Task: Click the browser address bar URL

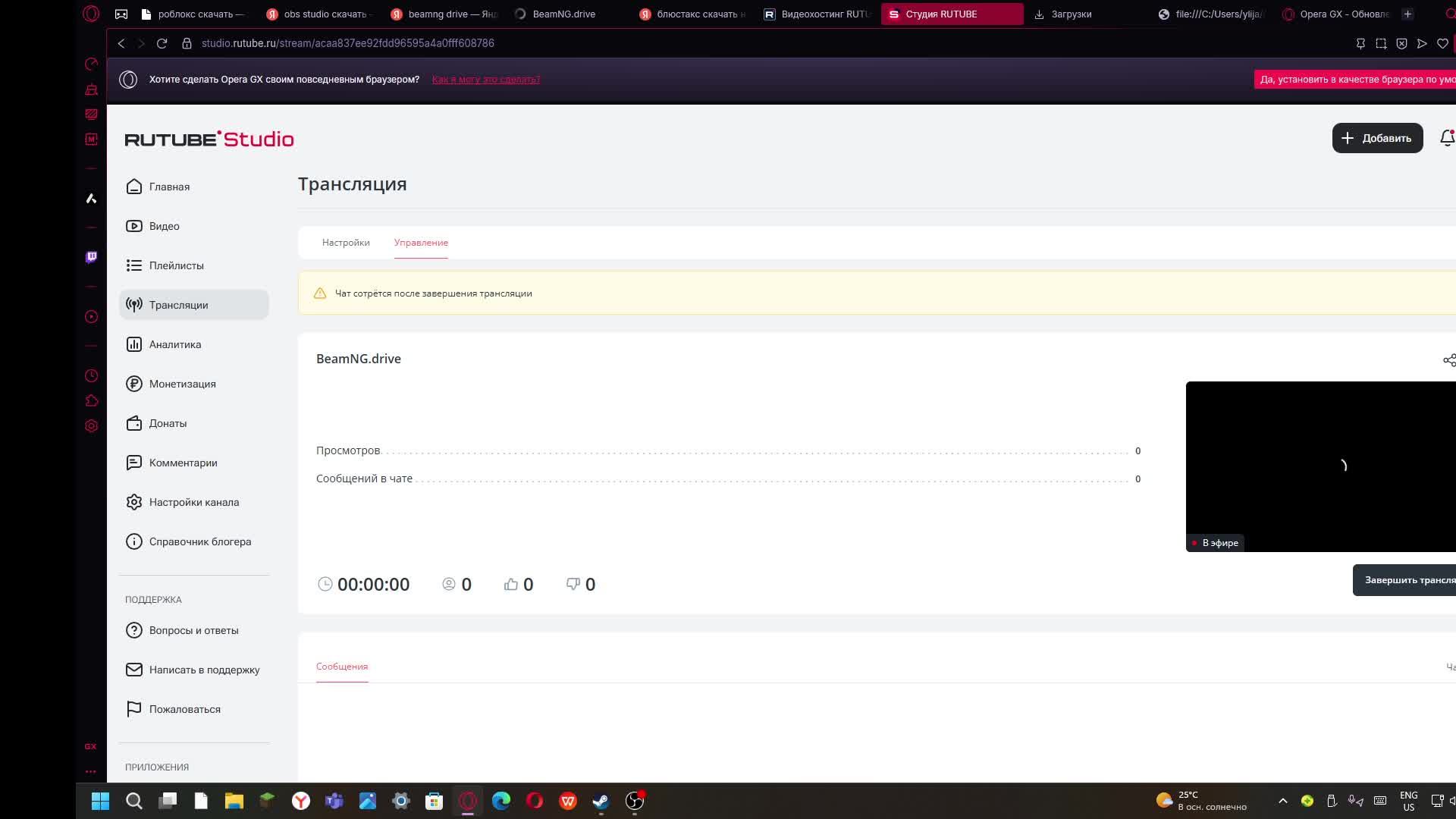Action: click(347, 43)
